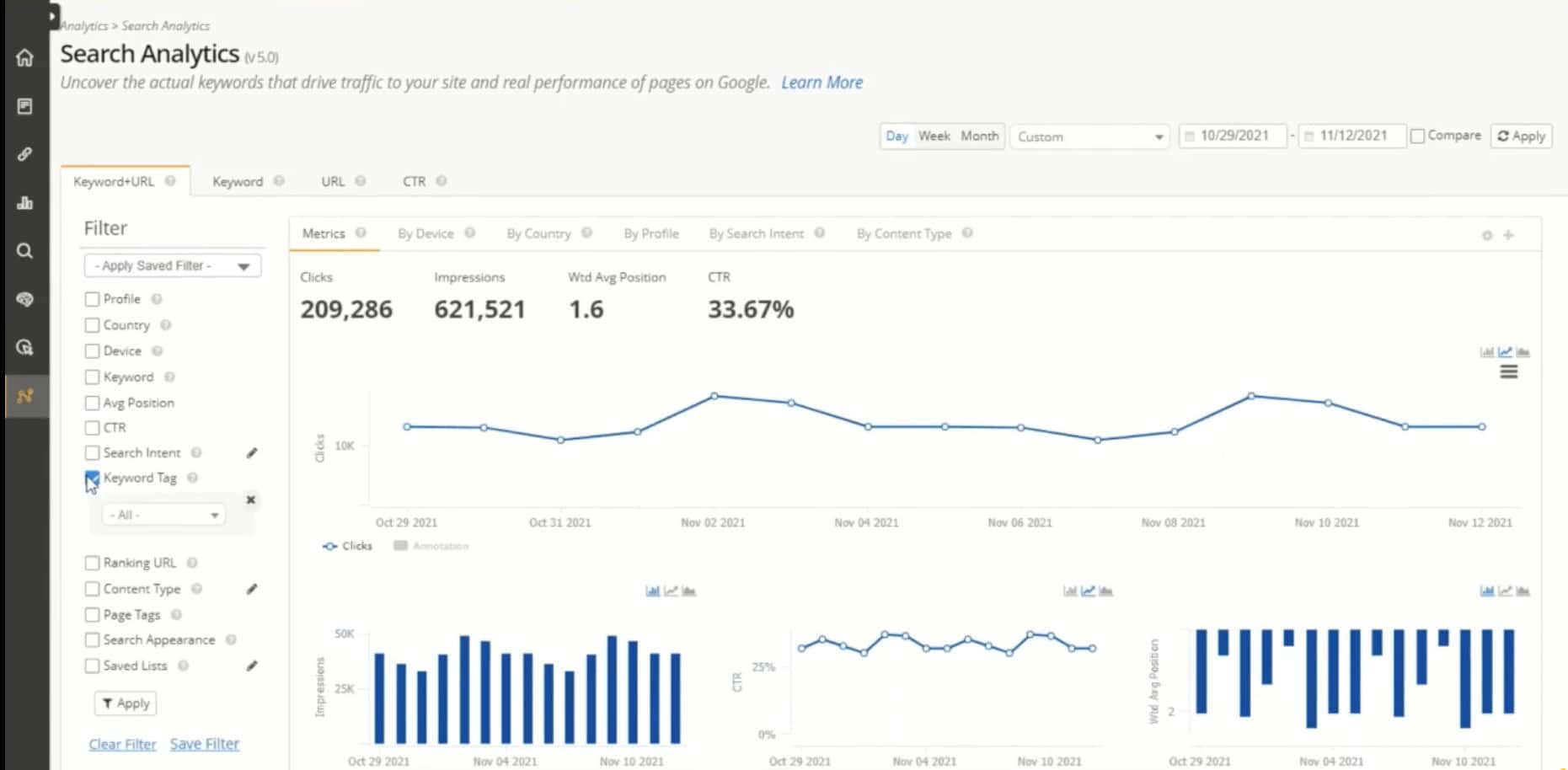Switch CTR chart to line view icon
Viewport: 1568px width, 770px height.
1088,591
